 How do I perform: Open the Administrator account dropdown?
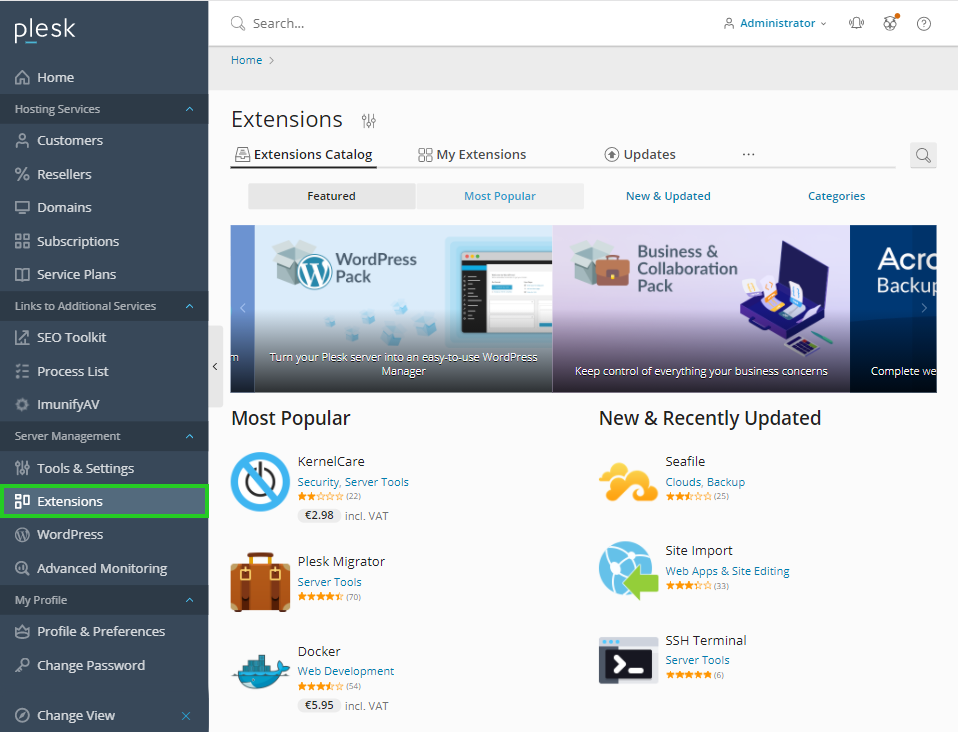coord(776,23)
